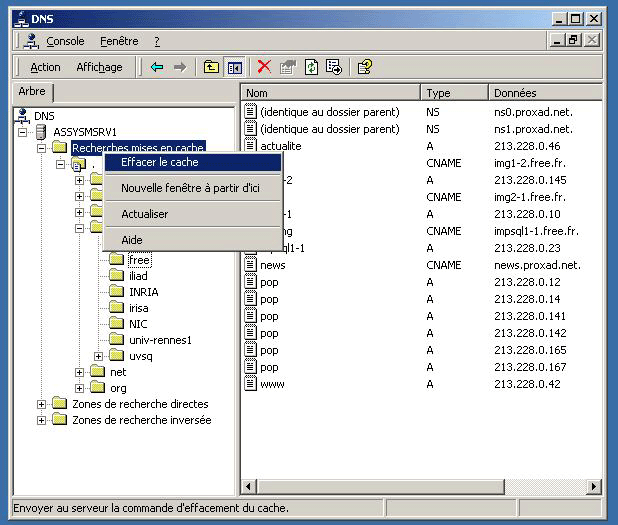Screen dimensions: 618x525
Task: Expand Zones de recherche inversée
Action: pos(41,421)
